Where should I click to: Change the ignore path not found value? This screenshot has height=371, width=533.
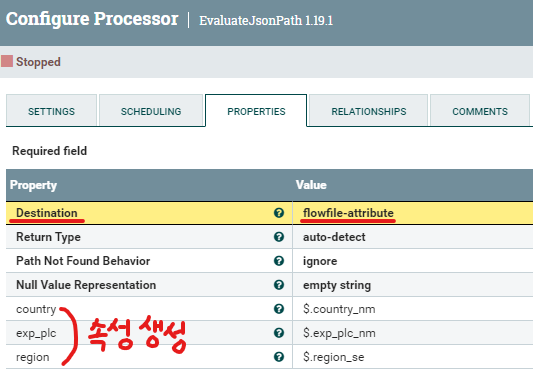(x=320, y=261)
